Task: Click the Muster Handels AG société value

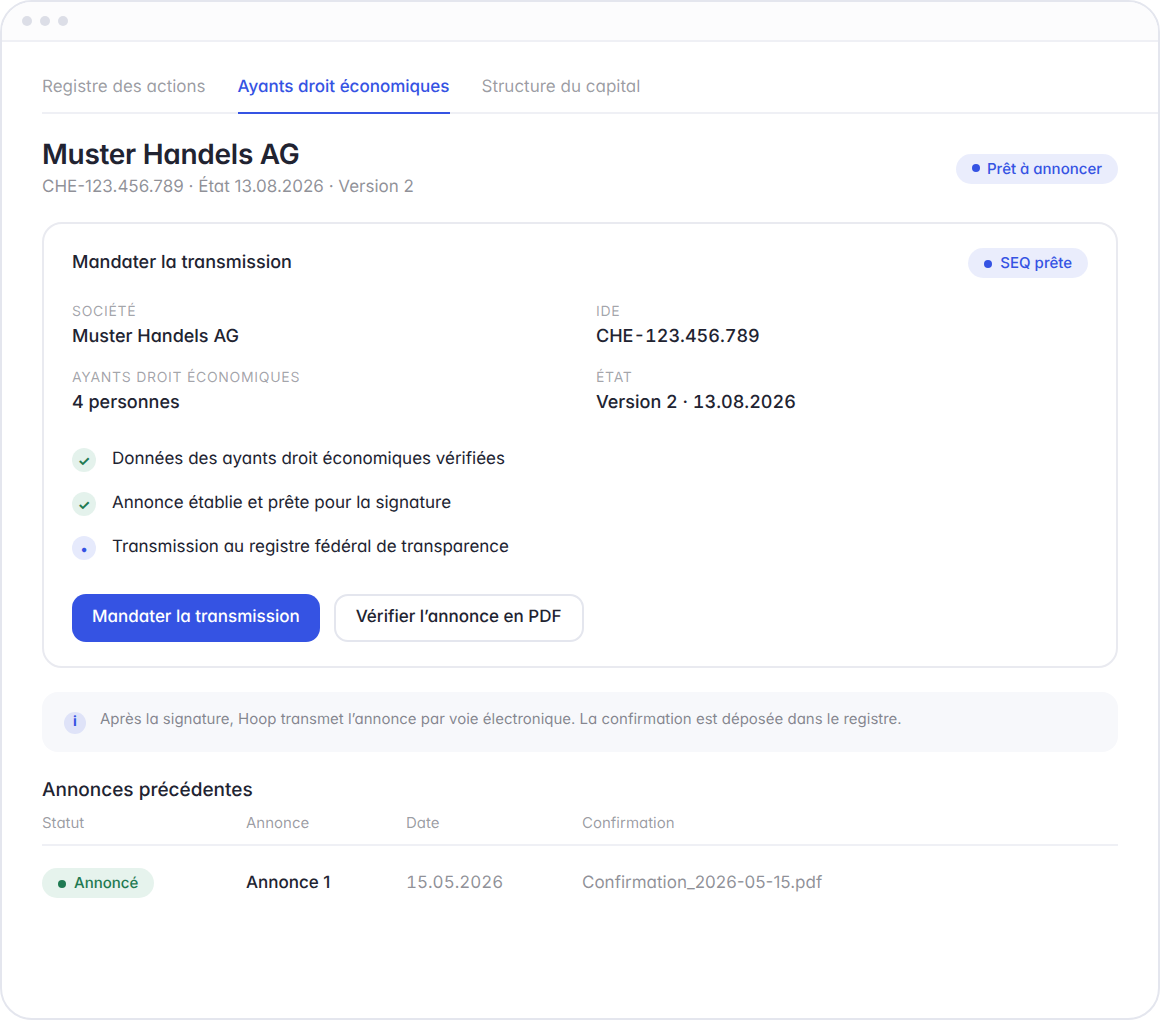Action: pyautogui.click(x=155, y=336)
